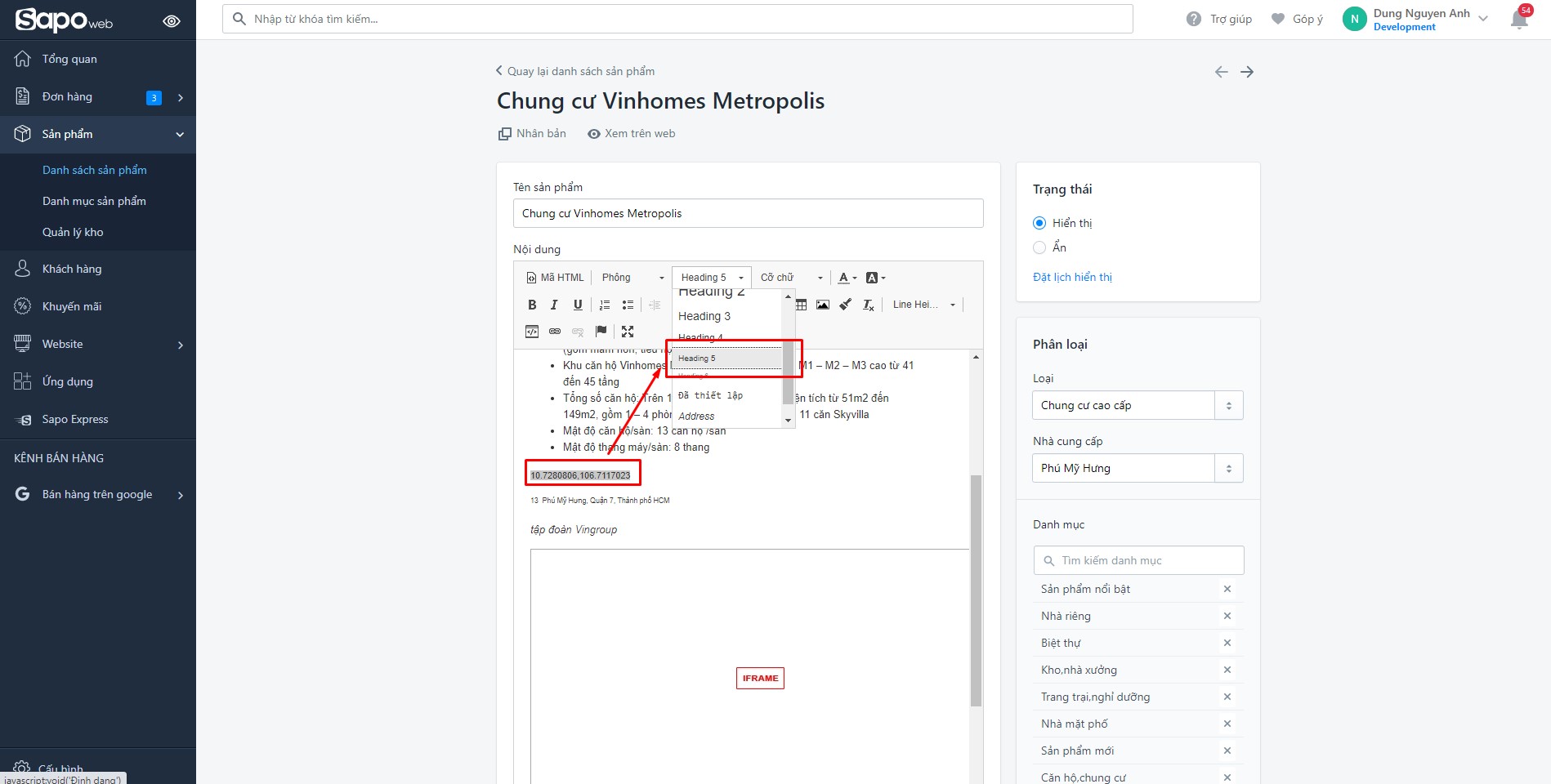Open the notifications bell

point(1520,18)
